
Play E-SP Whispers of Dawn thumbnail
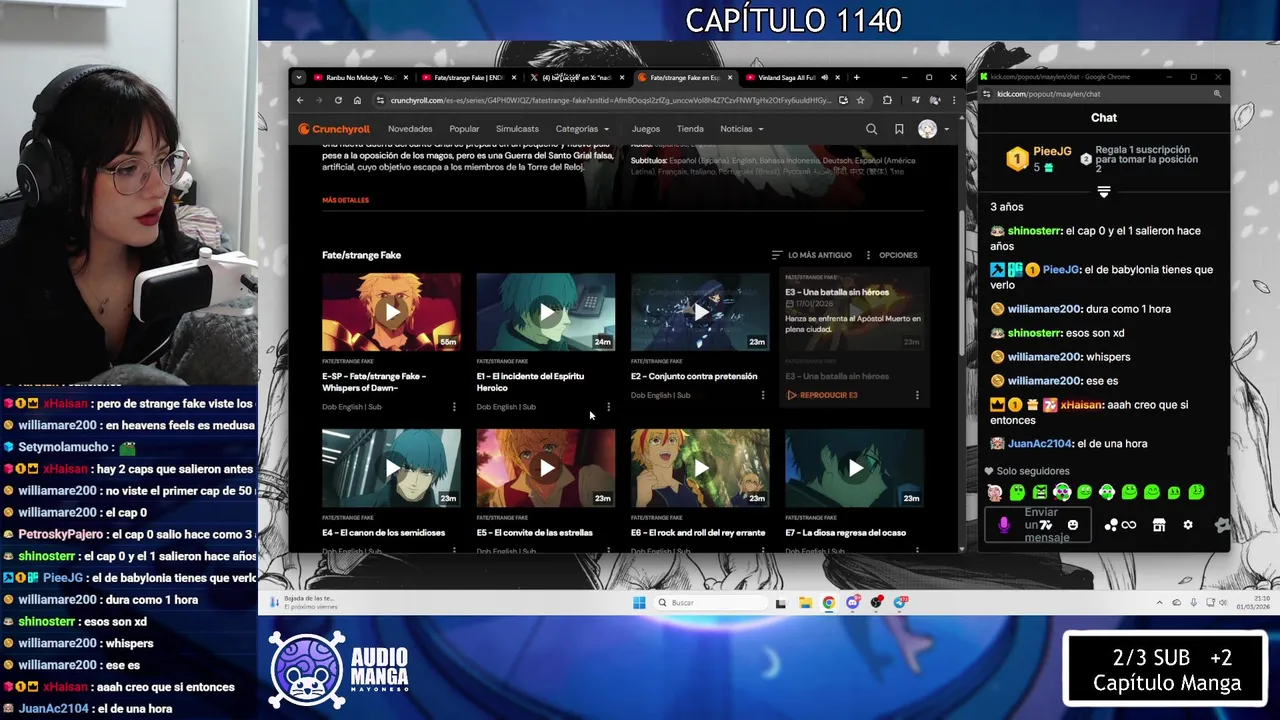(391, 312)
